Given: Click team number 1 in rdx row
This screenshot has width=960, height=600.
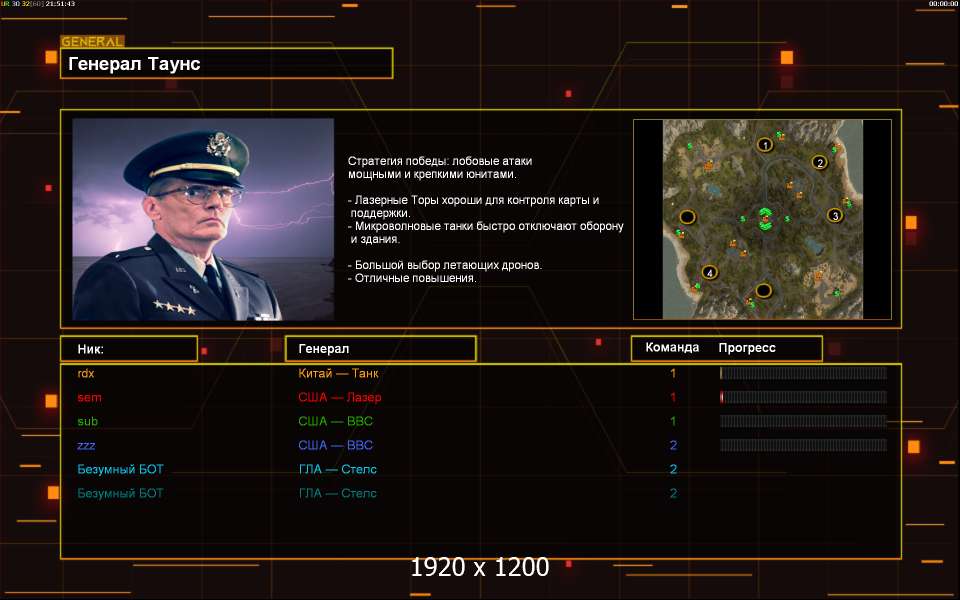Looking at the screenshot, I should (673, 373).
